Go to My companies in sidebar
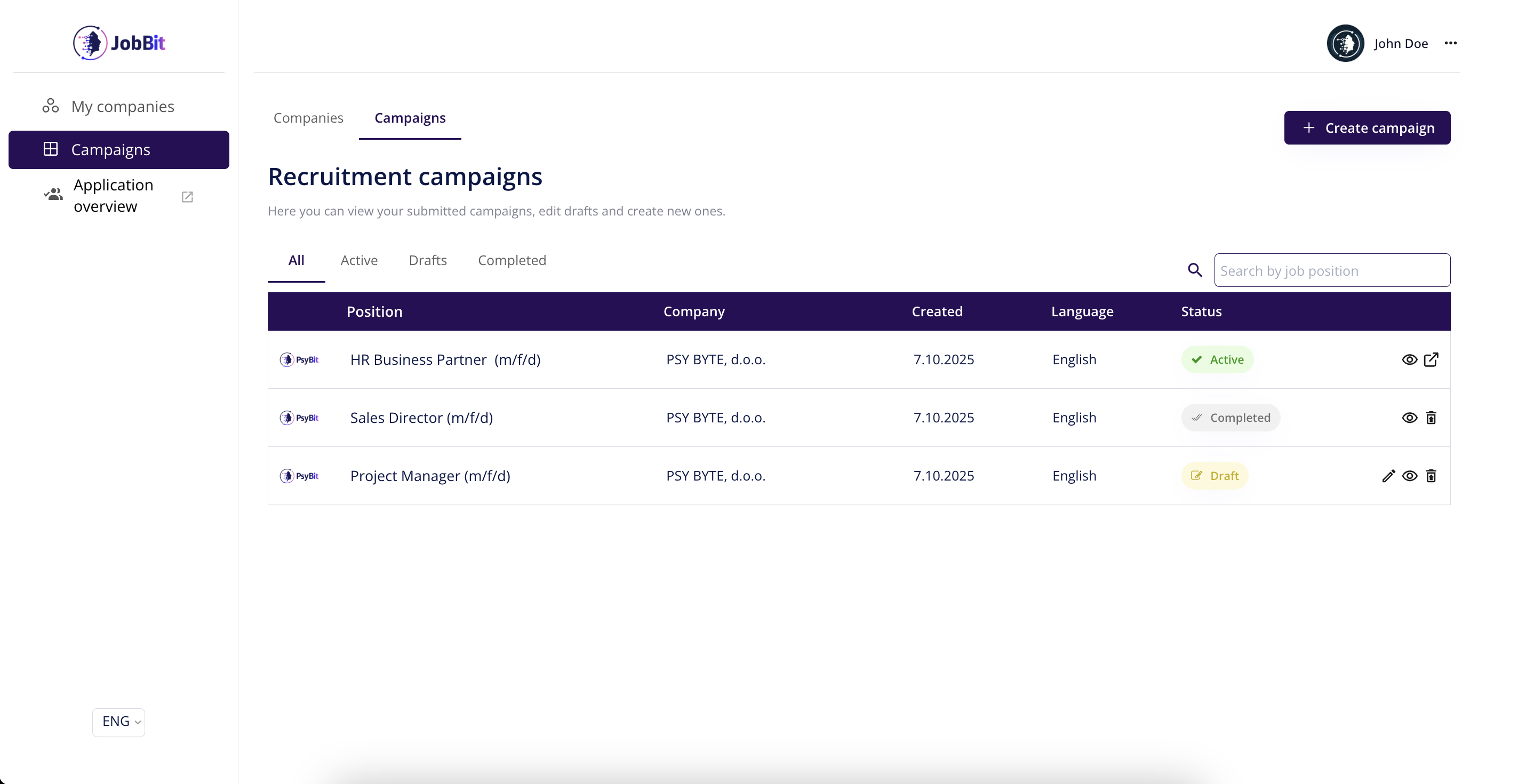Image resolution: width=1518 pixels, height=784 pixels. [x=122, y=107]
